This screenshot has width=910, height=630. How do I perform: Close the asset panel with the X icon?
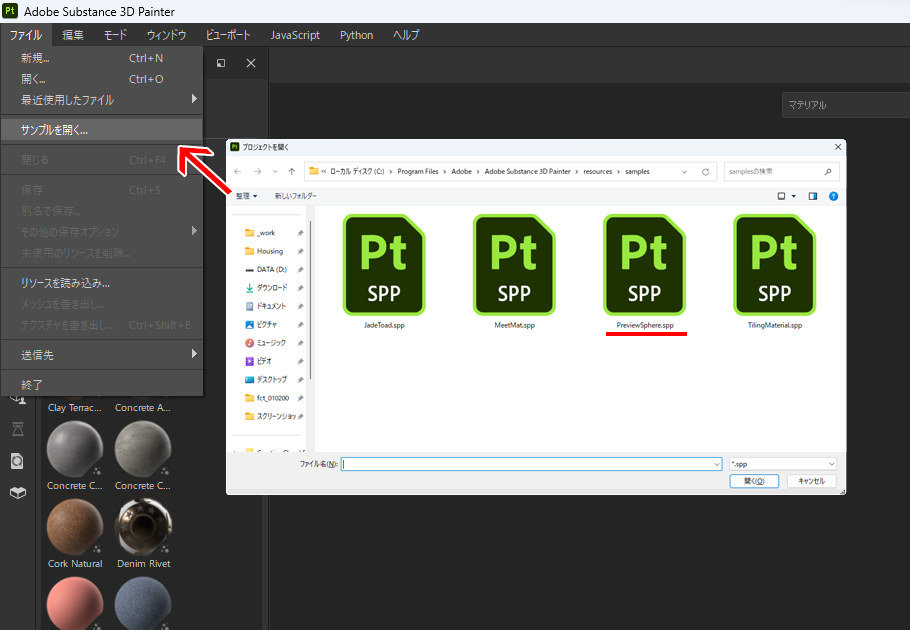tap(251, 63)
